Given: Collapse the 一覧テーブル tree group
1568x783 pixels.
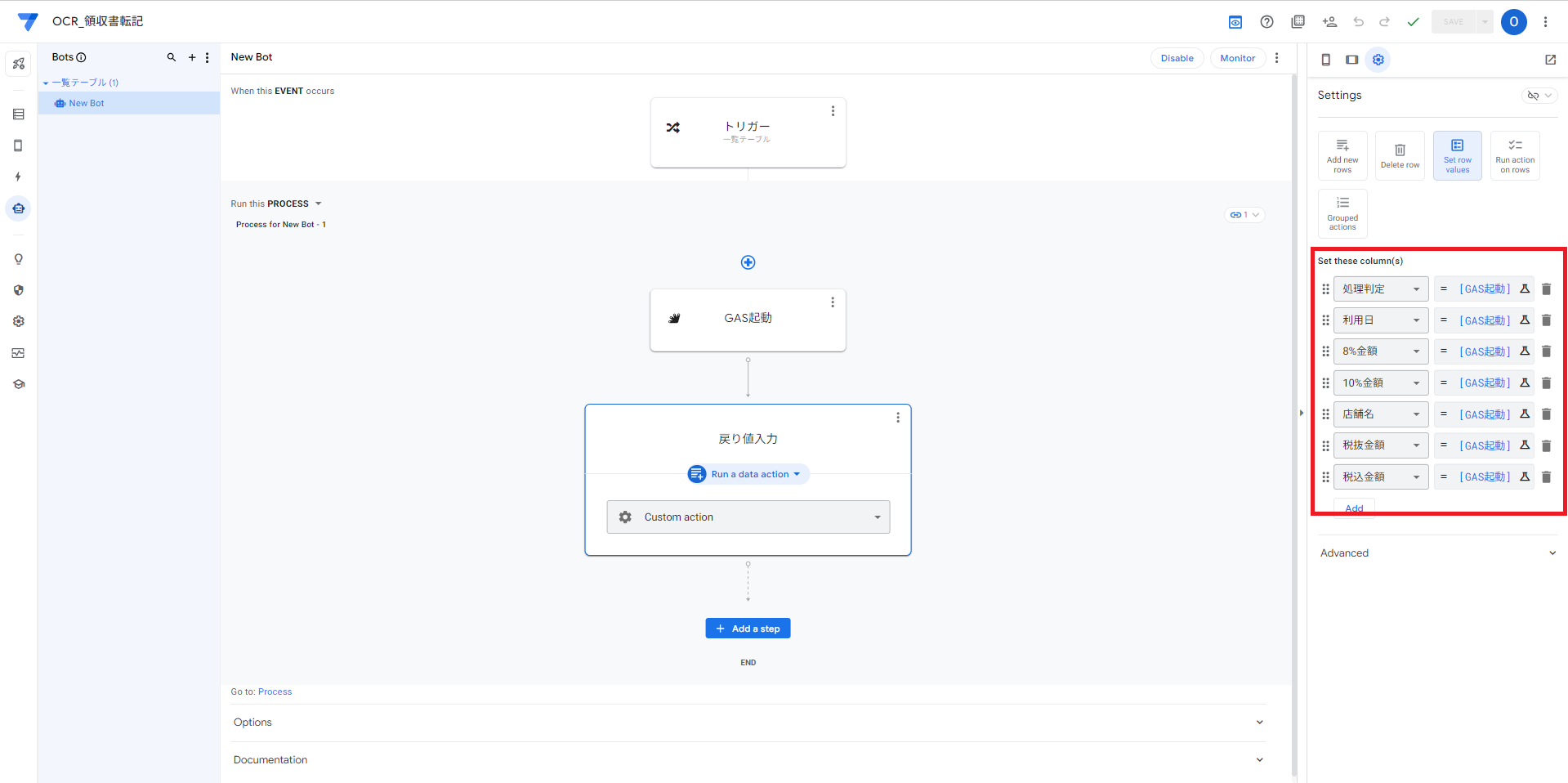Looking at the screenshot, I should pyautogui.click(x=46, y=83).
